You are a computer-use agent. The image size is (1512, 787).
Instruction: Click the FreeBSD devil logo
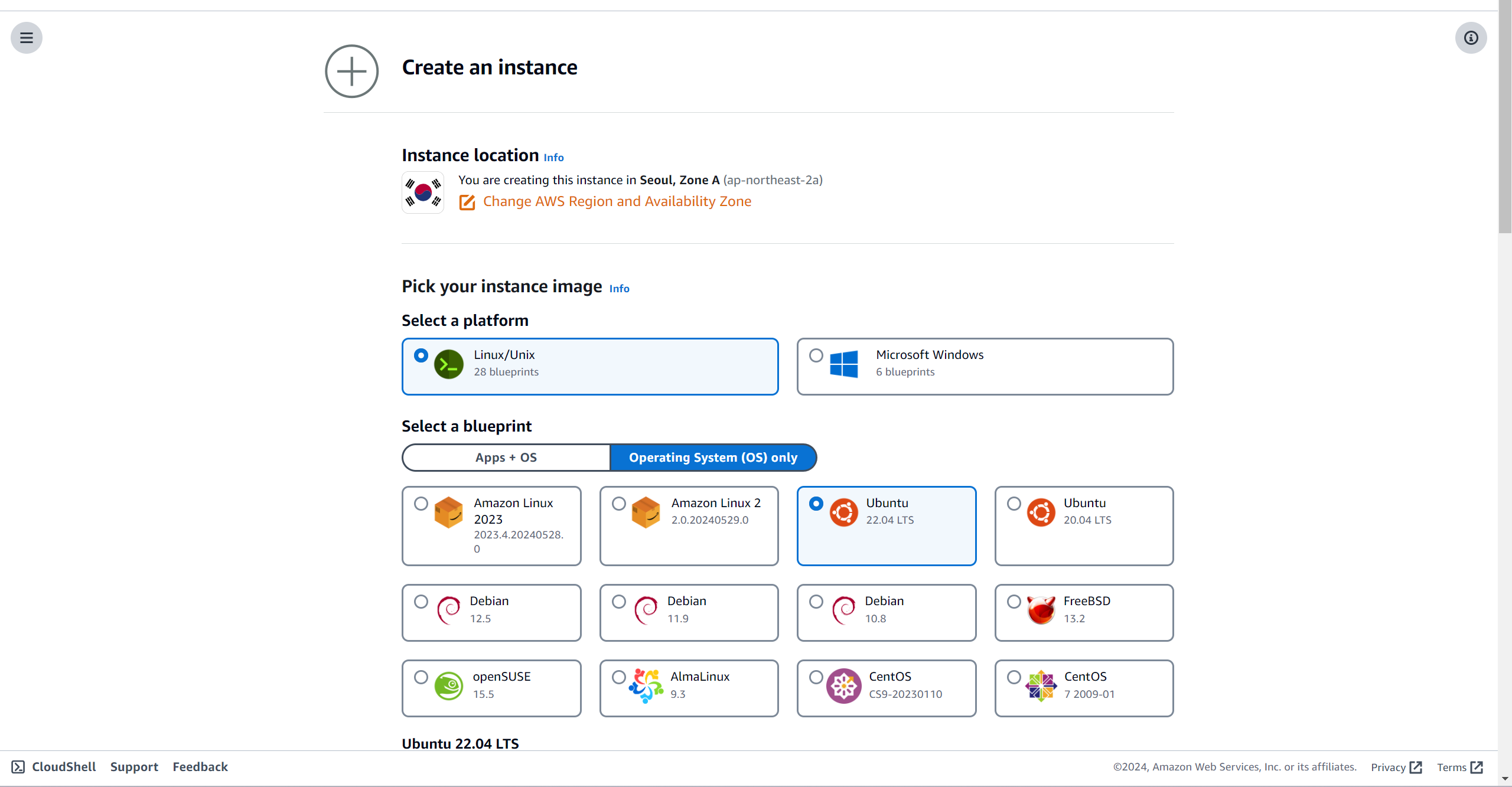1041,610
